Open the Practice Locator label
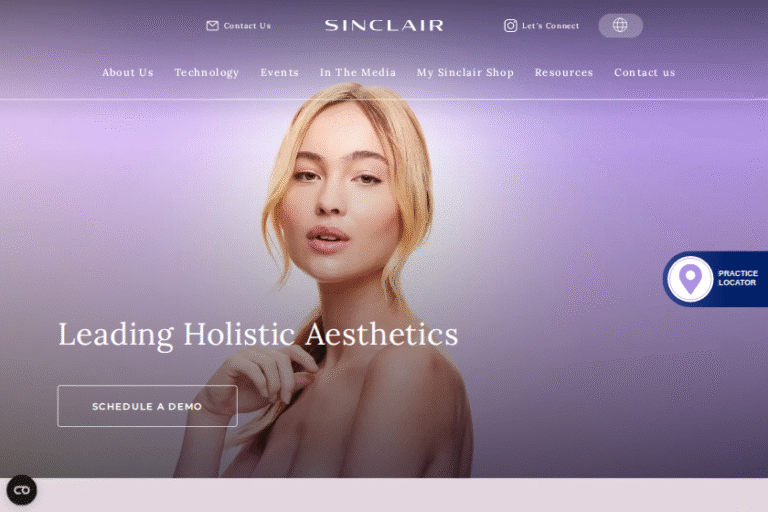Viewport: 768px width, 512px height. 738,278
